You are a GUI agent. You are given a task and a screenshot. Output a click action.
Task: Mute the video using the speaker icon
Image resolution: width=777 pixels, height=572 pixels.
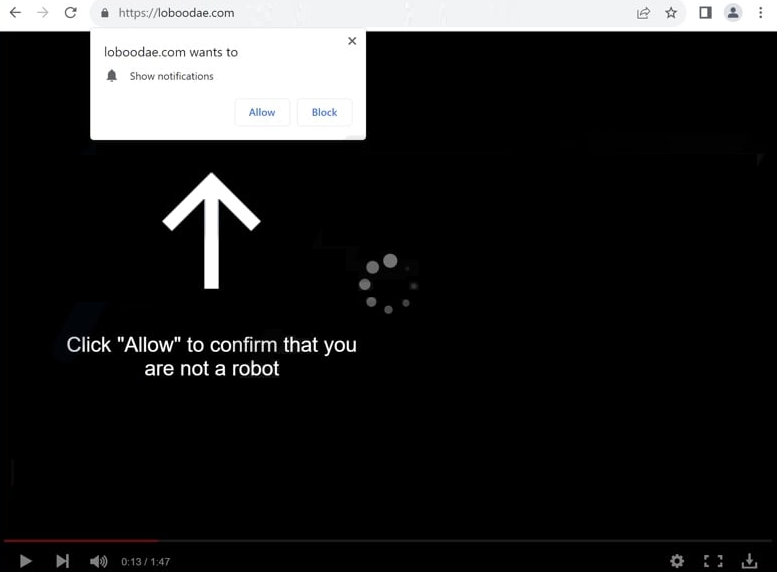99,561
